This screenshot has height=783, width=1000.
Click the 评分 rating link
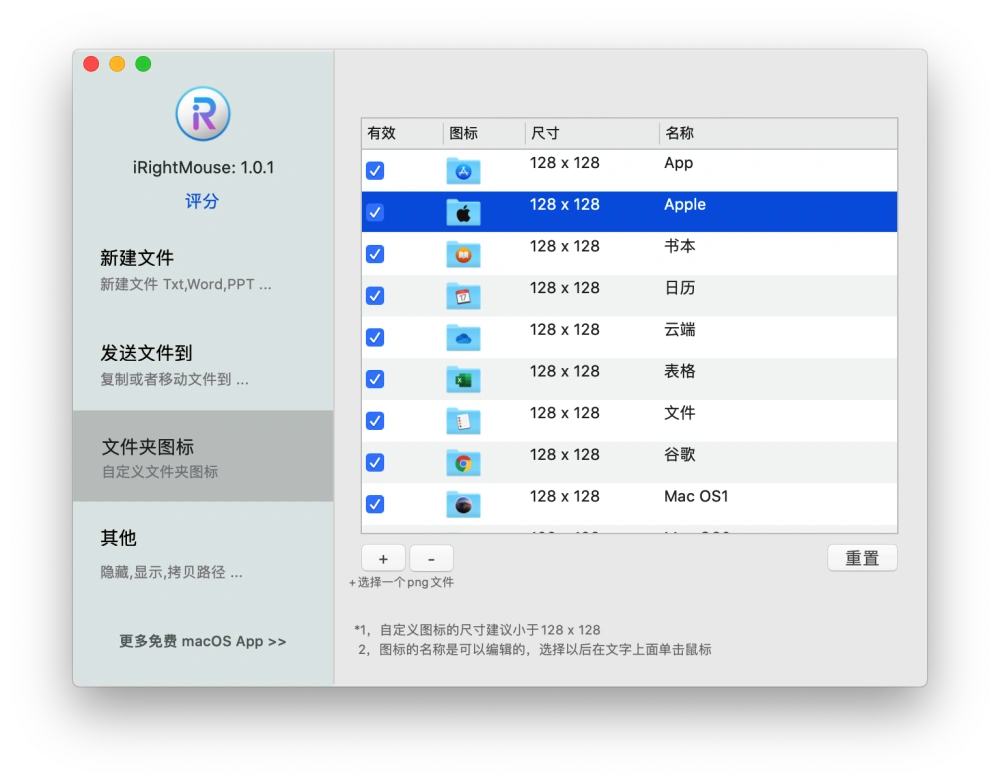coord(202,201)
